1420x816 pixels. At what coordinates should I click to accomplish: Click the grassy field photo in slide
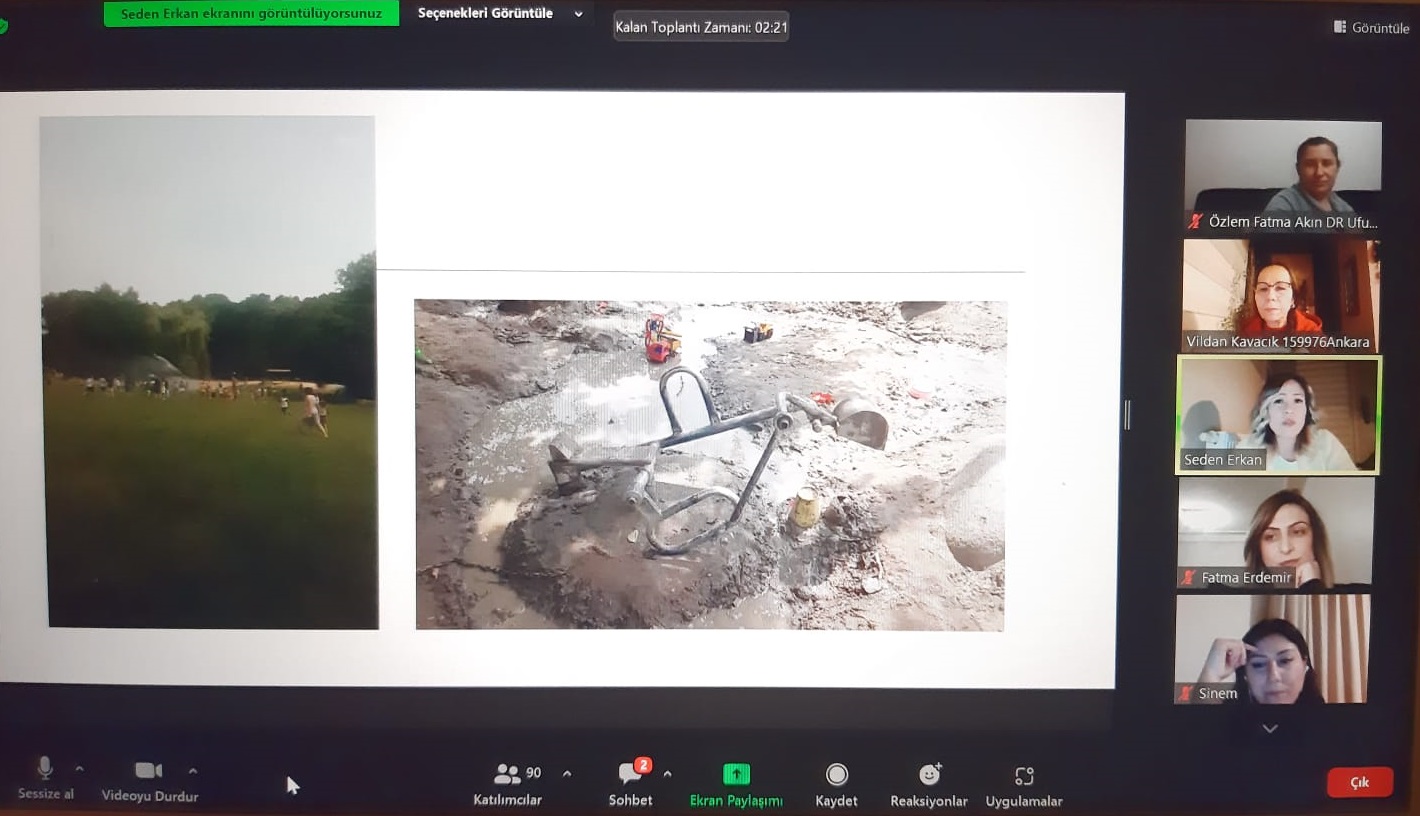click(x=210, y=372)
